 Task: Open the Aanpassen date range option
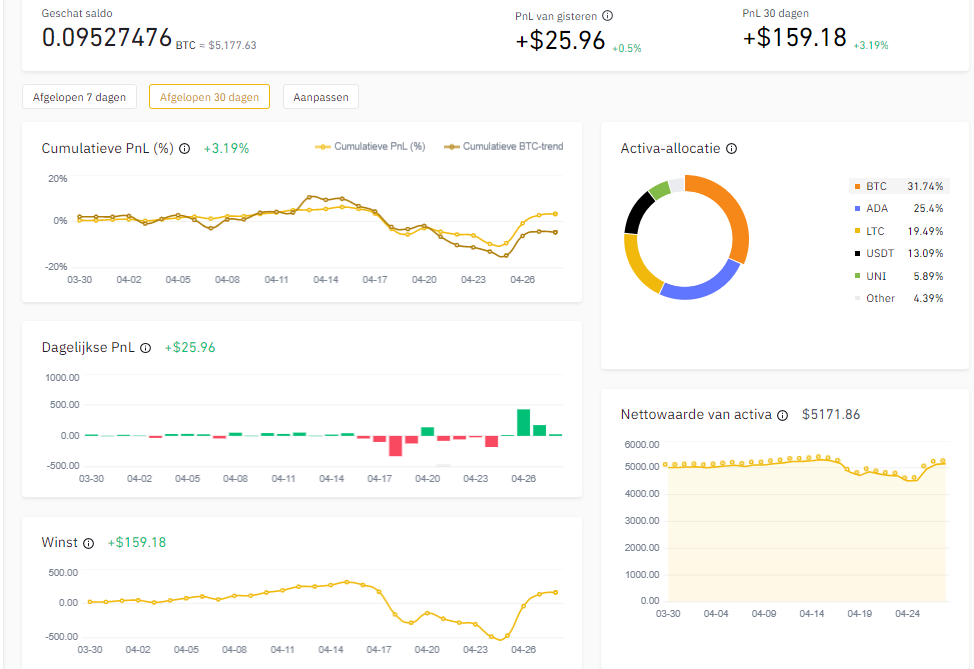[x=321, y=97]
